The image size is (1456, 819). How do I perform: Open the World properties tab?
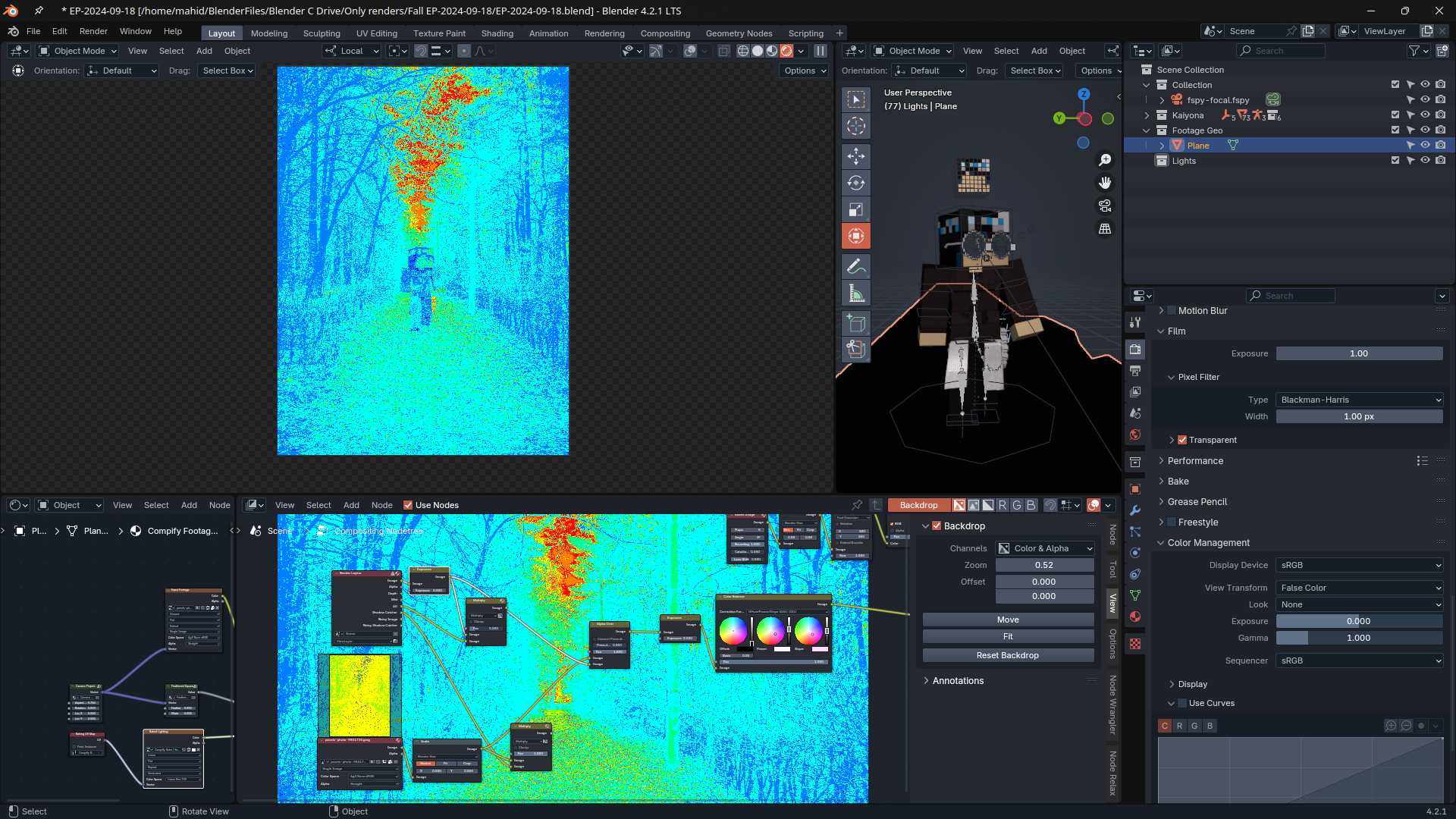[x=1135, y=435]
